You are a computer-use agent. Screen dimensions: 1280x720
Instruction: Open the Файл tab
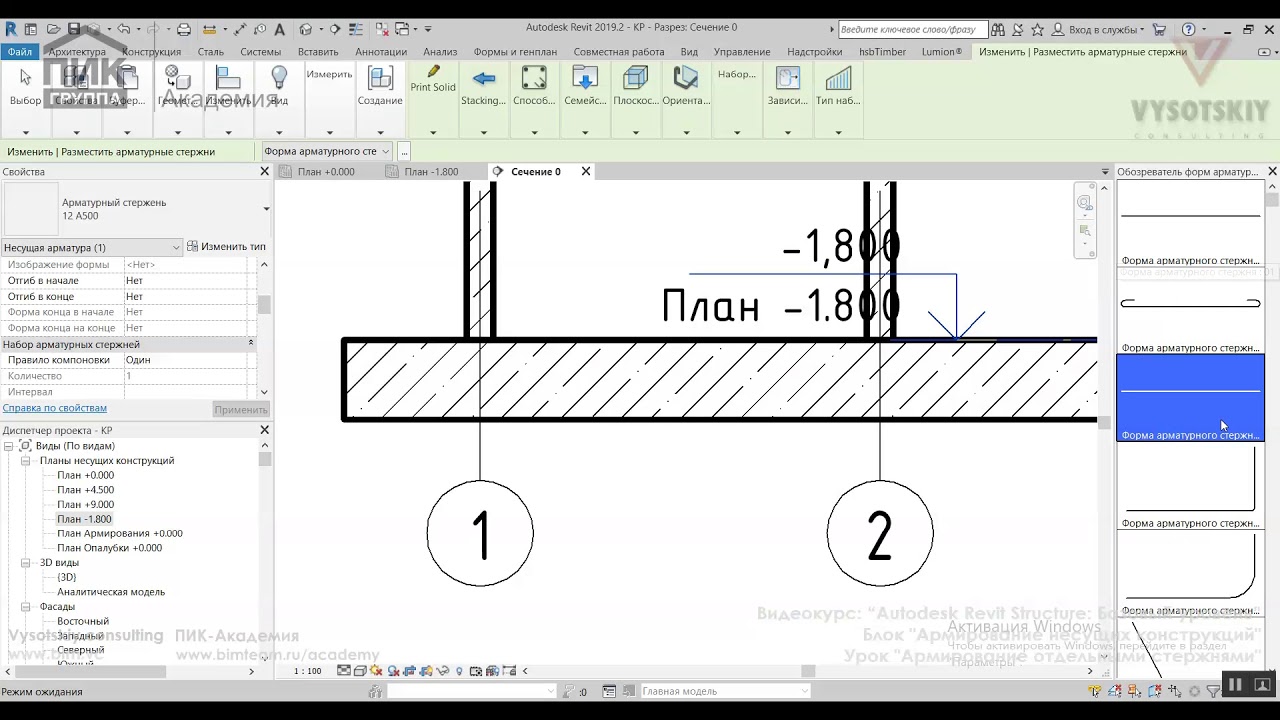click(x=19, y=52)
